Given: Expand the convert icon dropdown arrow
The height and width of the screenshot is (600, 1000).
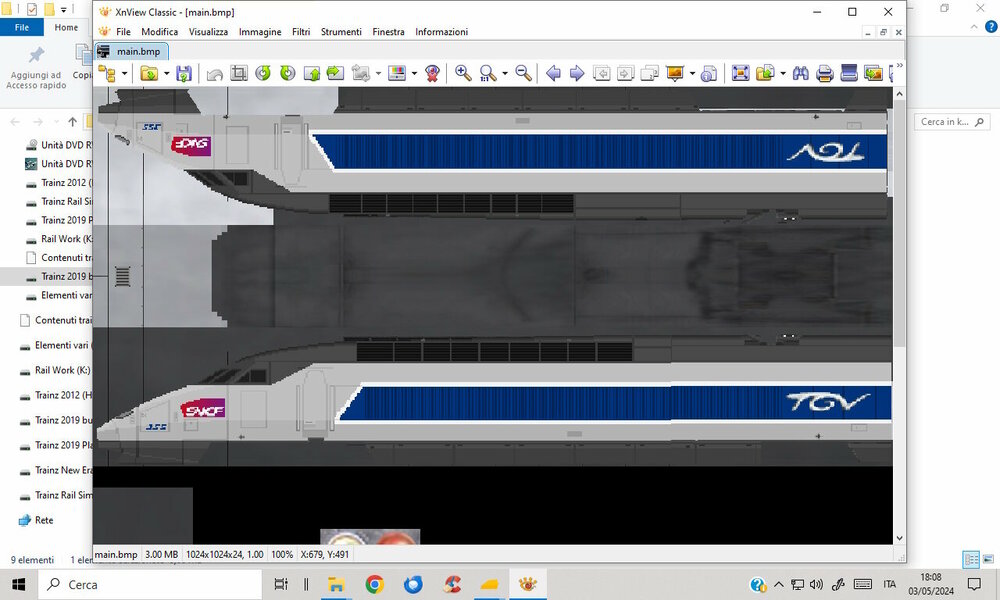Looking at the screenshot, I should point(783,73).
